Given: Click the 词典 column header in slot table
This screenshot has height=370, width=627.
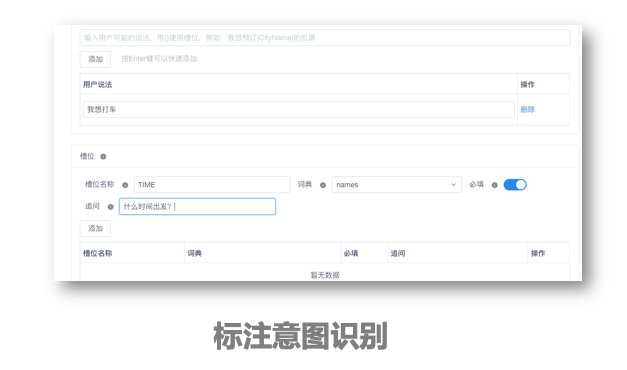Looking at the screenshot, I should point(195,253).
